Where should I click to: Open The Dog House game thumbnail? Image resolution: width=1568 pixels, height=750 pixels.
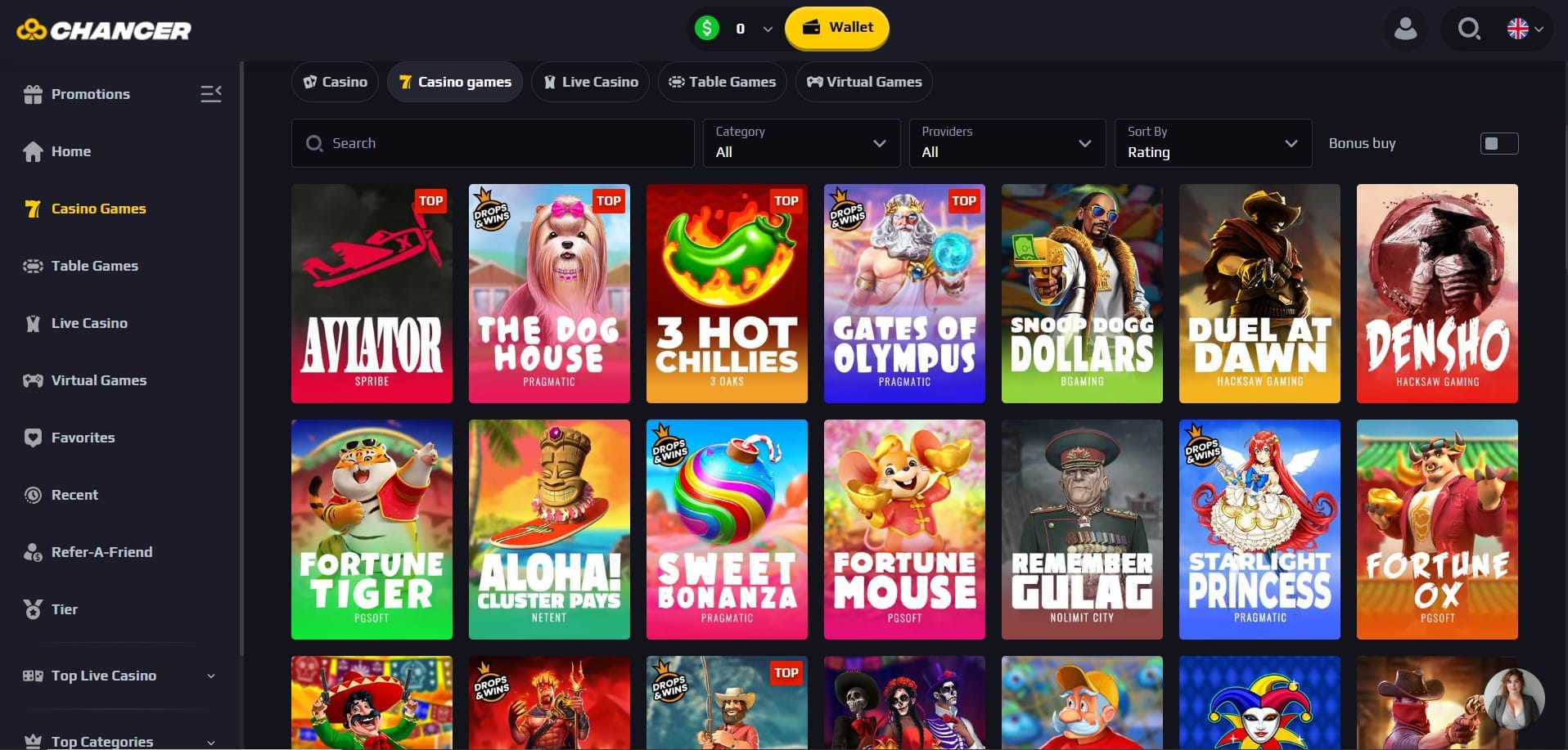[549, 294]
